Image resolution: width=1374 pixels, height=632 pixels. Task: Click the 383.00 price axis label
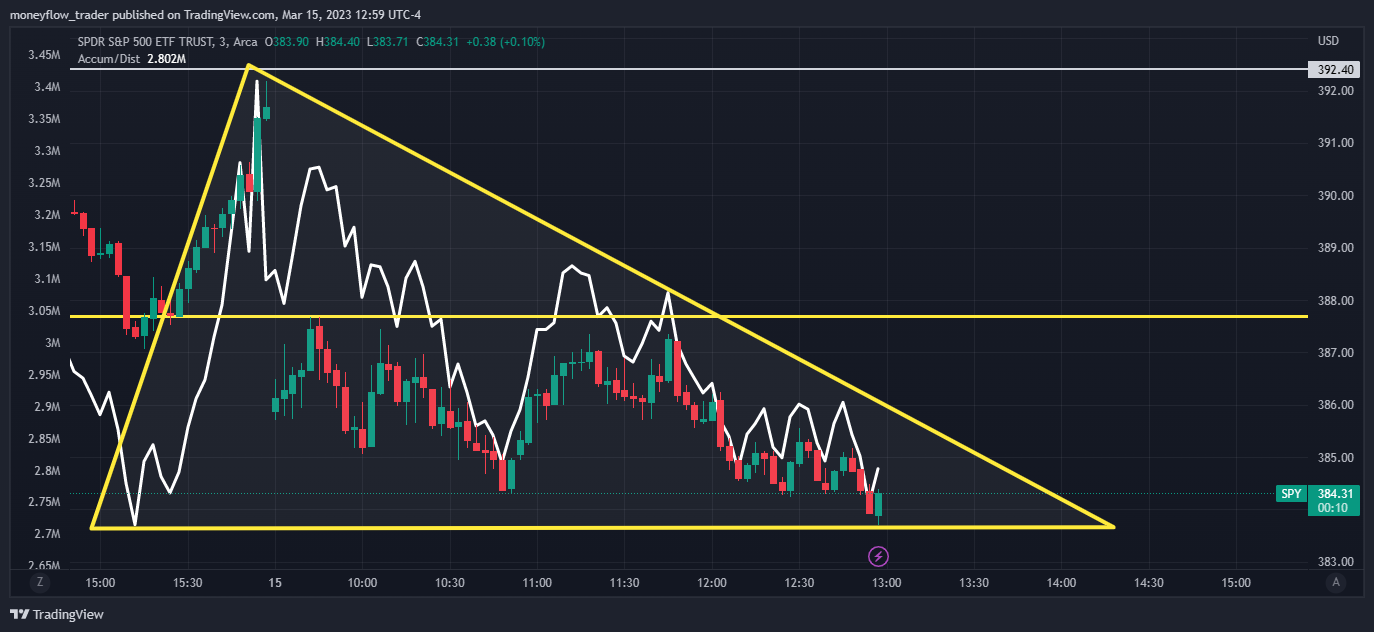tap(1335, 562)
